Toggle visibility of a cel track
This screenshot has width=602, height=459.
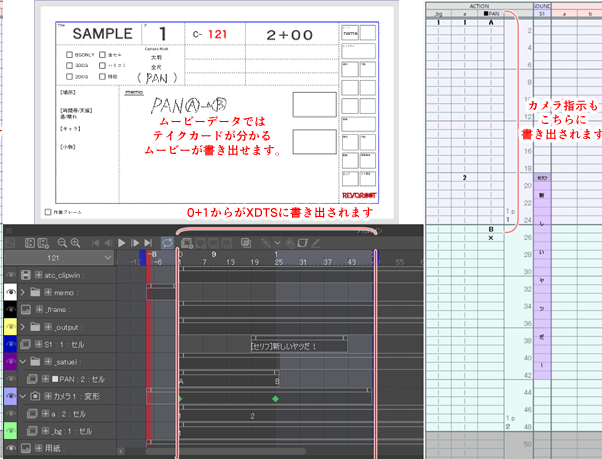click(x=10, y=414)
